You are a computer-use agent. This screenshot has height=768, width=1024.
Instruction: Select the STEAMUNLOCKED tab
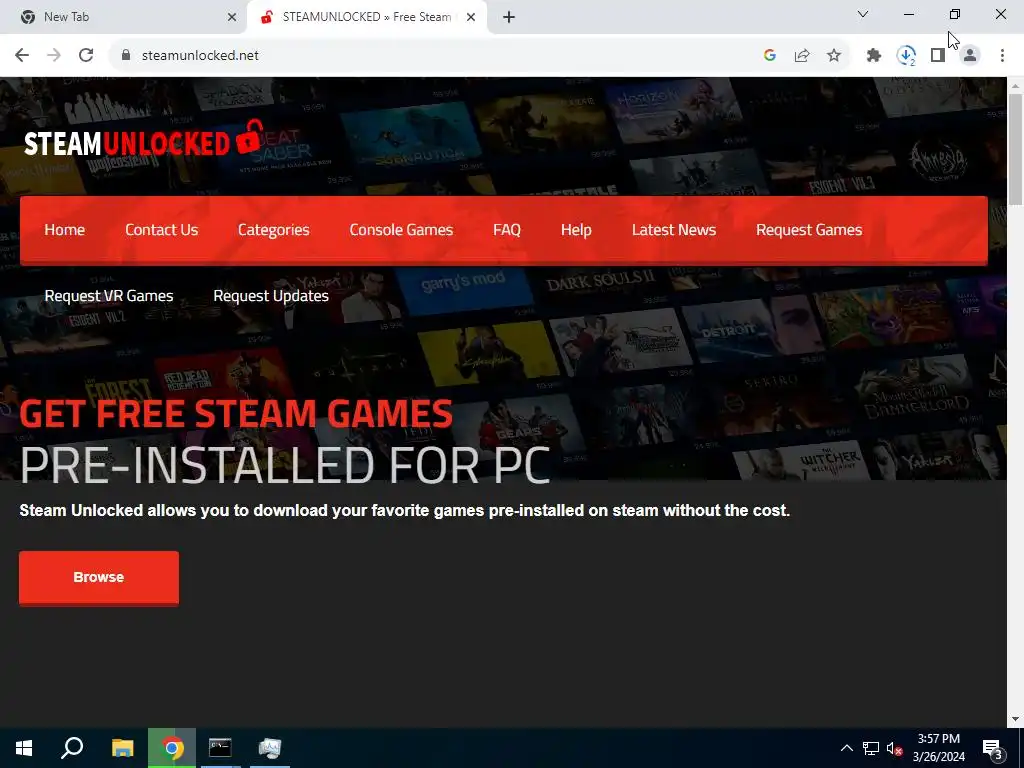click(367, 17)
